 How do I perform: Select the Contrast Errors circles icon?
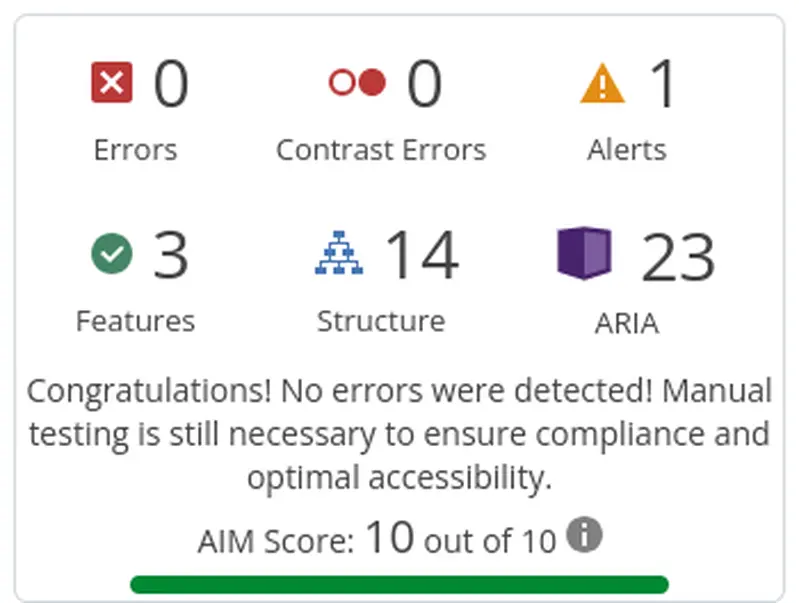[x=357, y=82]
